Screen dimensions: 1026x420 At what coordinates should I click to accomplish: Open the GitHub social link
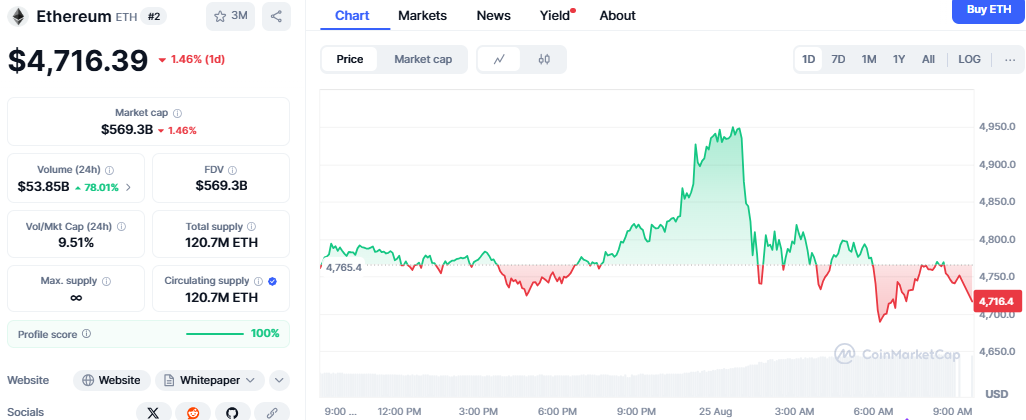point(232,412)
